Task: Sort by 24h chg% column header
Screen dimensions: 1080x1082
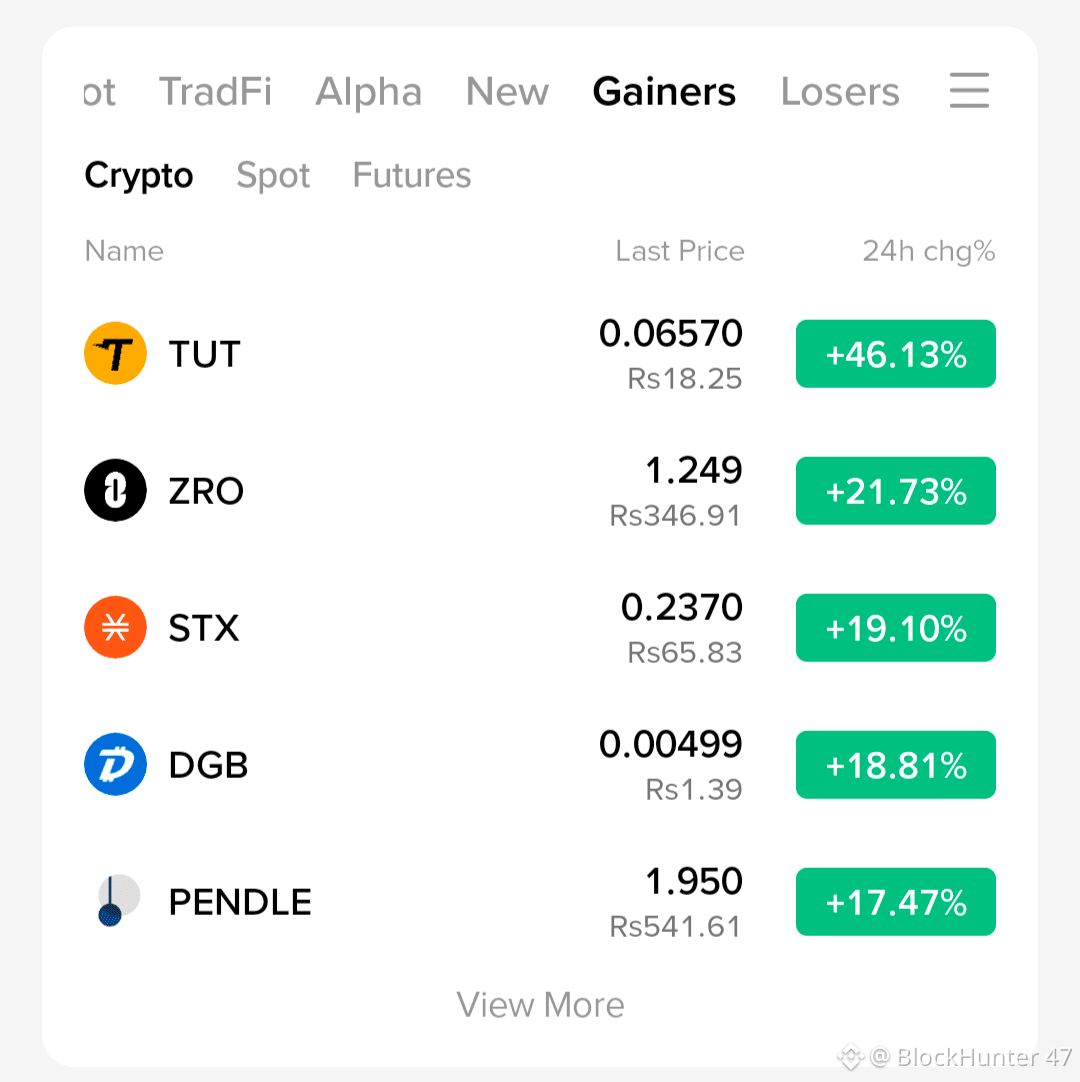Action: [929, 251]
